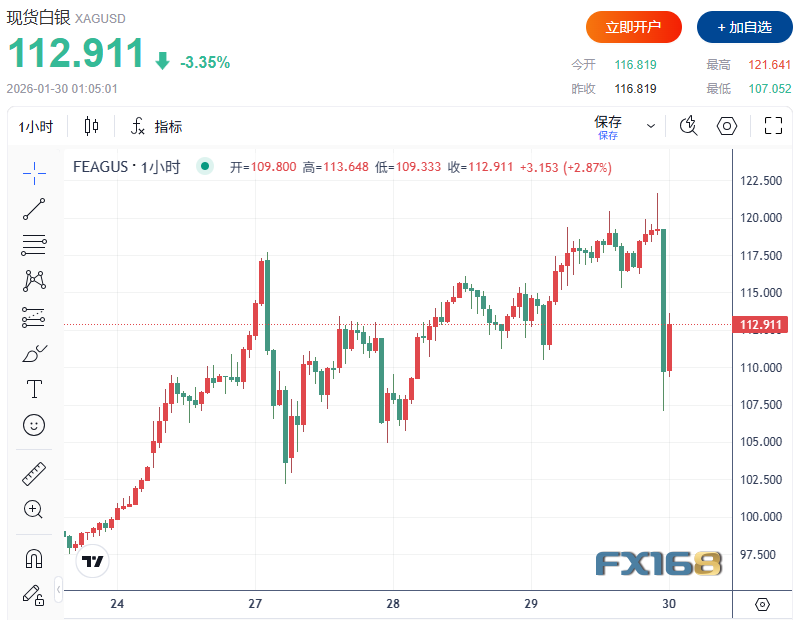
Task: Toggle fullscreen chart mode
Action: click(772, 126)
